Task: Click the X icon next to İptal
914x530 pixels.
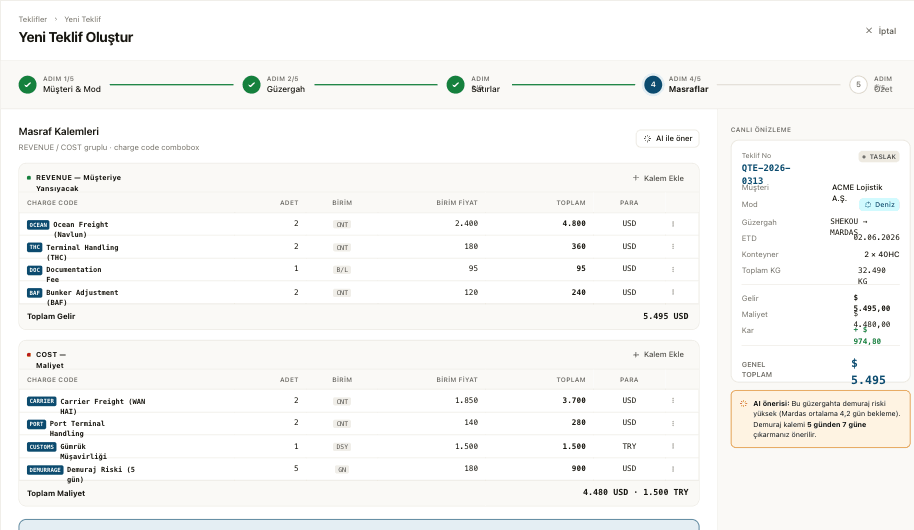Action: 869,30
